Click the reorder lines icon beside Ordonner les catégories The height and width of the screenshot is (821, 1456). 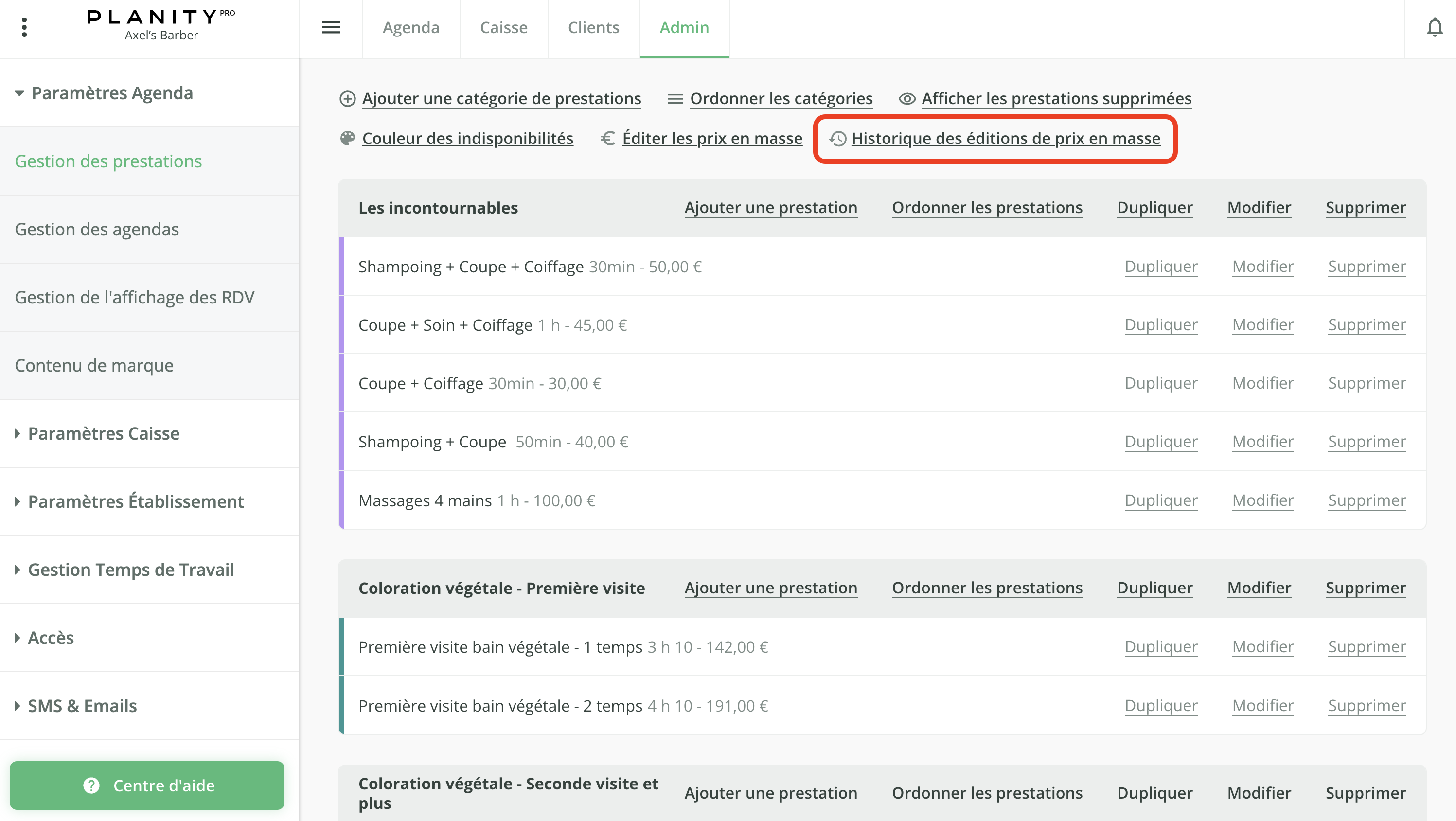[x=675, y=98]
